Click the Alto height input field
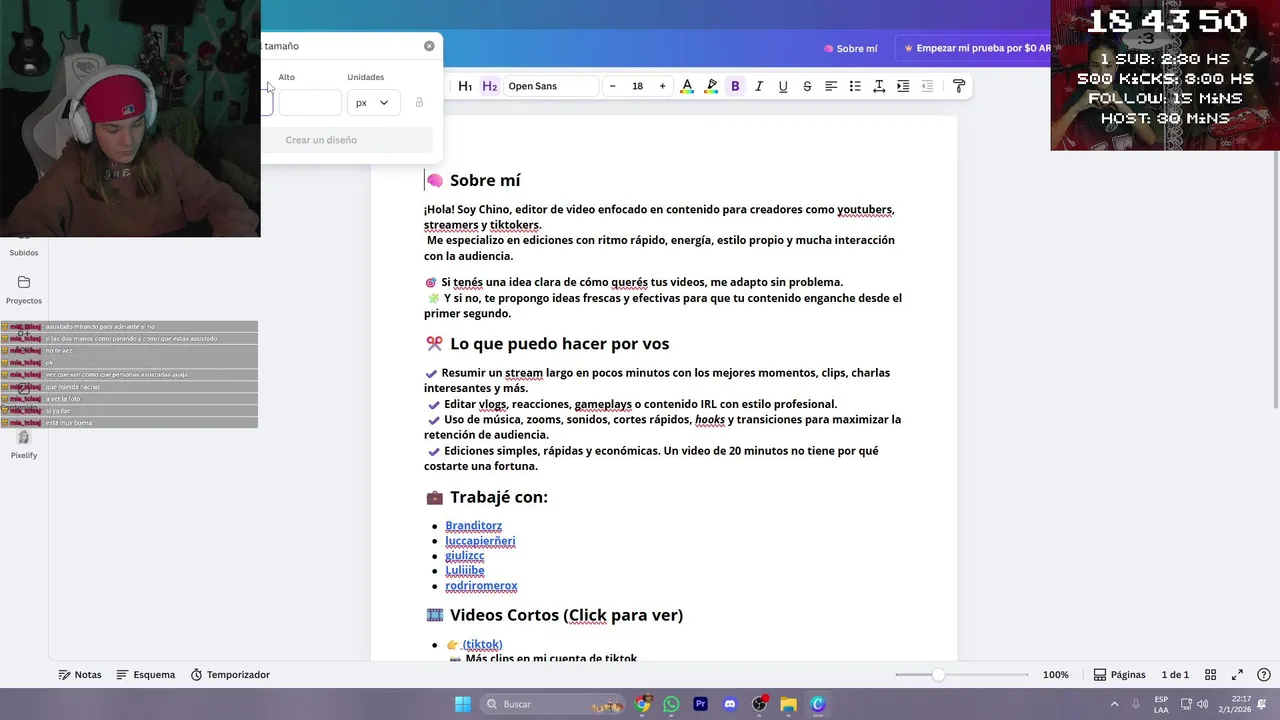The image size is (1280, 720). [310, 102]
